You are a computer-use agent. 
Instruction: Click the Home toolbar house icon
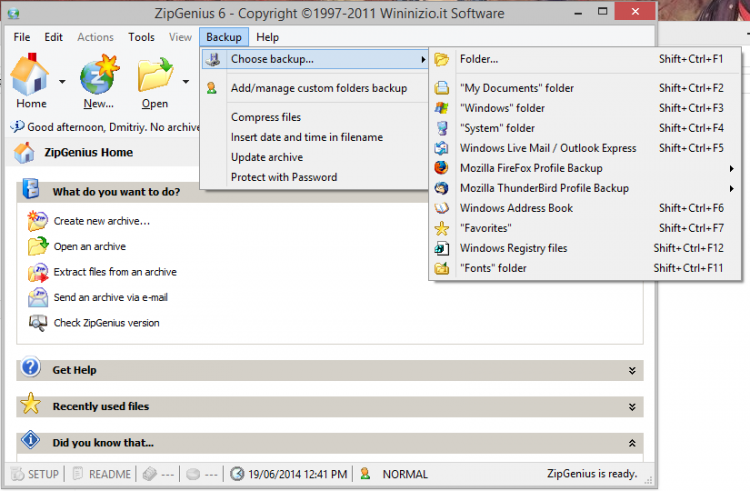click(x=30, y=74)
